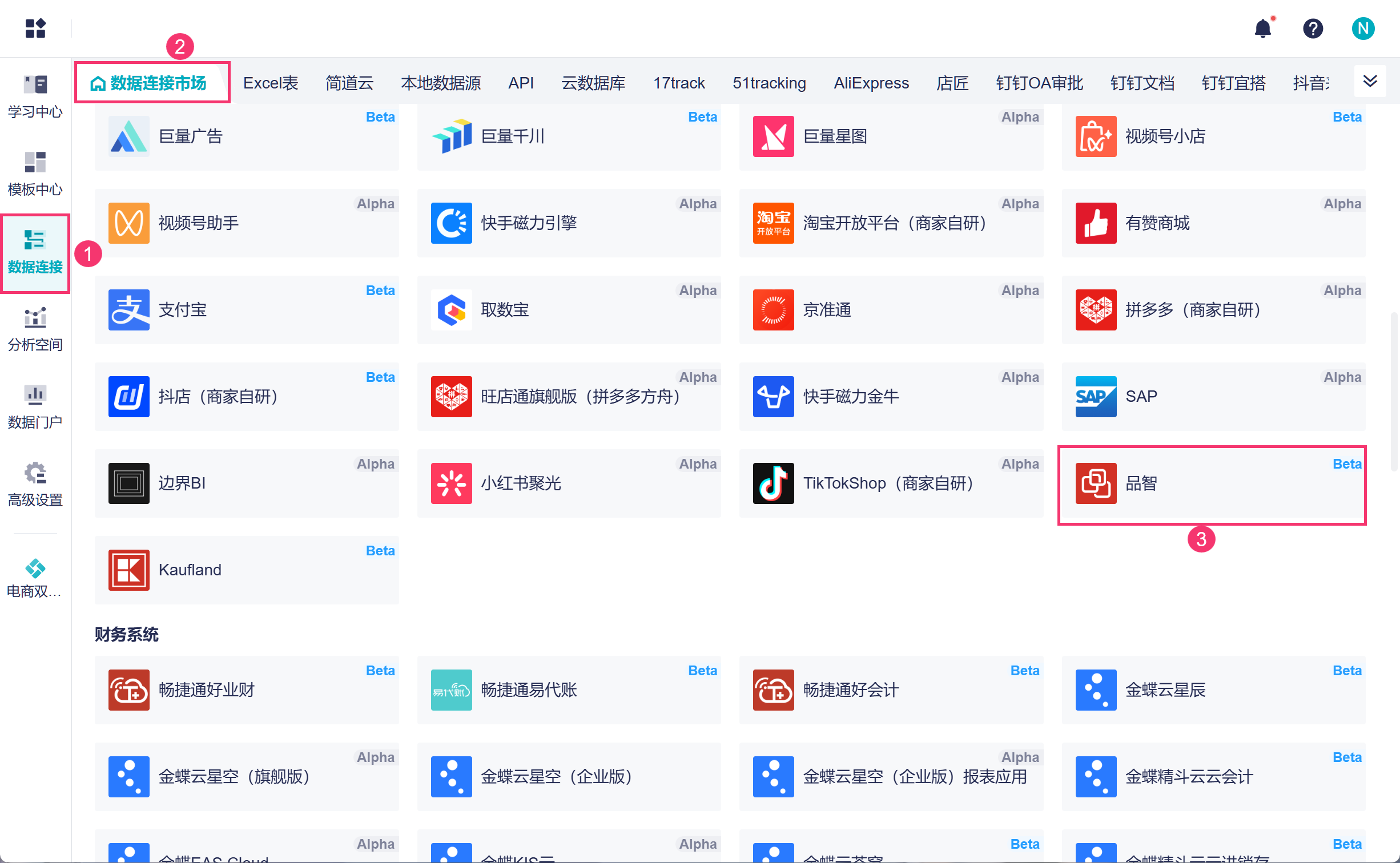Select the 金蝶精斗云云会计 connector name
The height and width of the screenshot is (863, 1400).
click(1189, 777)
